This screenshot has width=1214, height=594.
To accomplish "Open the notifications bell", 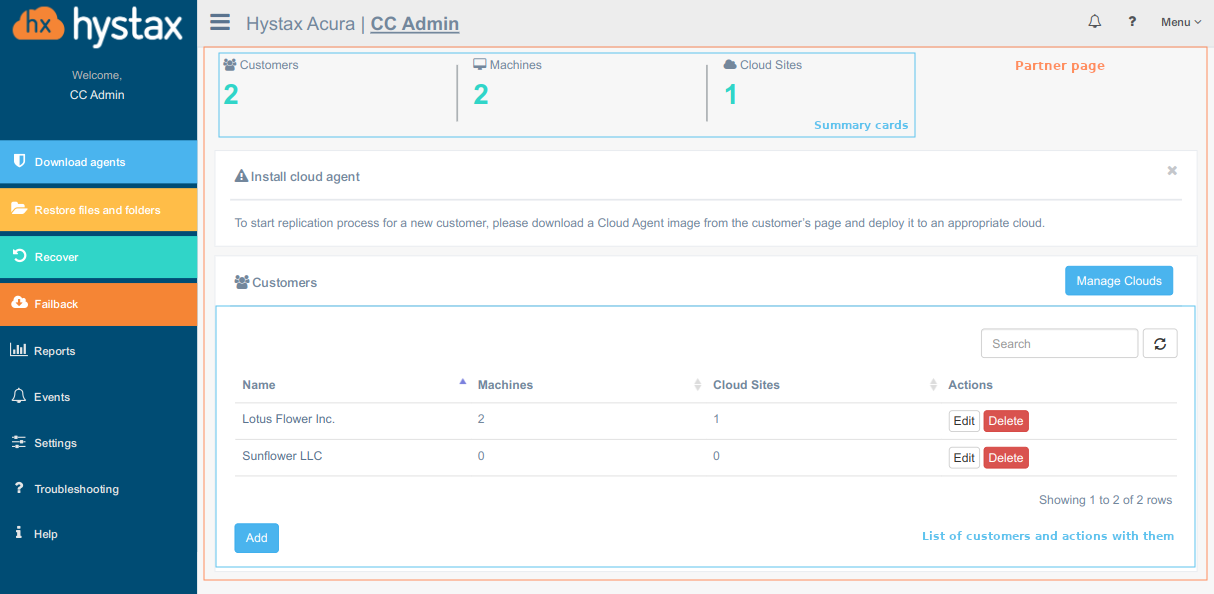I will [1095, 22].
